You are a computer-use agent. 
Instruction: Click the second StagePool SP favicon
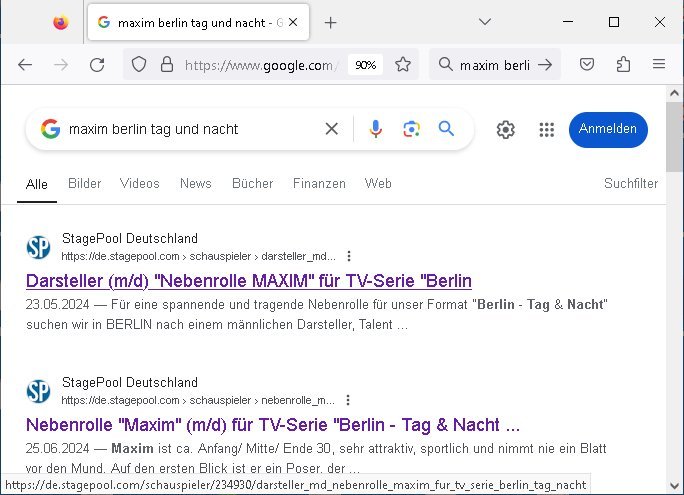tap(38, 391)
